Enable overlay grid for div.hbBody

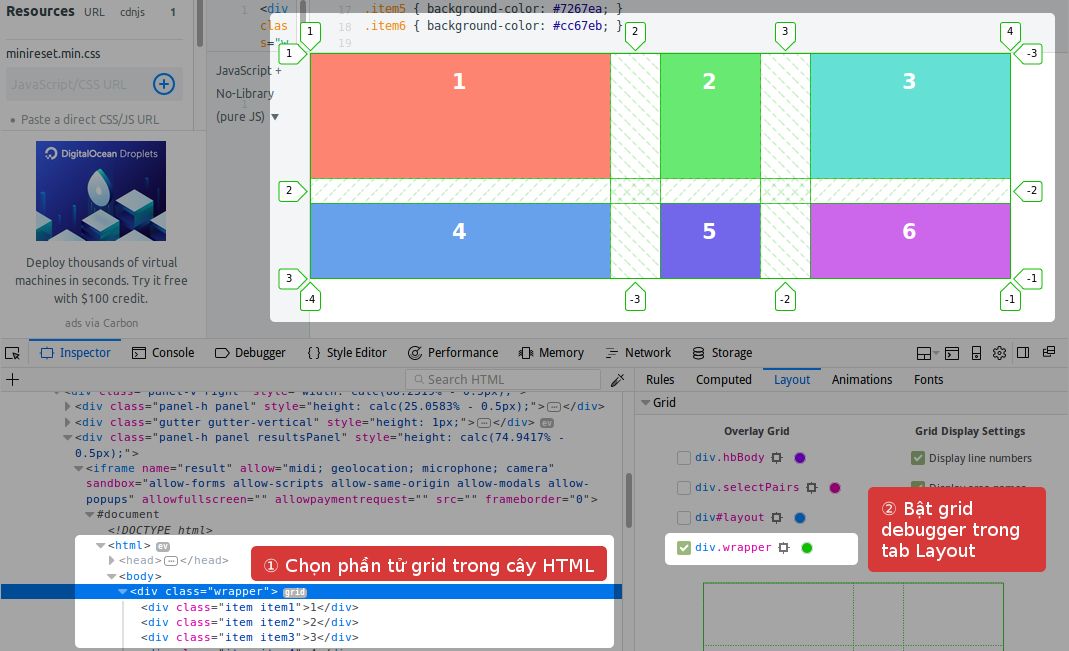[x=684, y=458]
